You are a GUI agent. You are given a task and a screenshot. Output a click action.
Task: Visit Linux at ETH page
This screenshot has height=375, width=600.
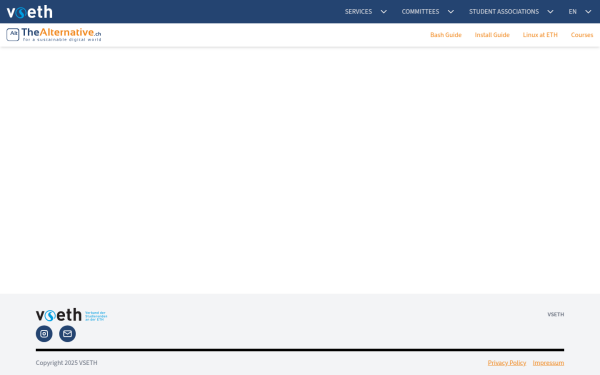(540, 35)
